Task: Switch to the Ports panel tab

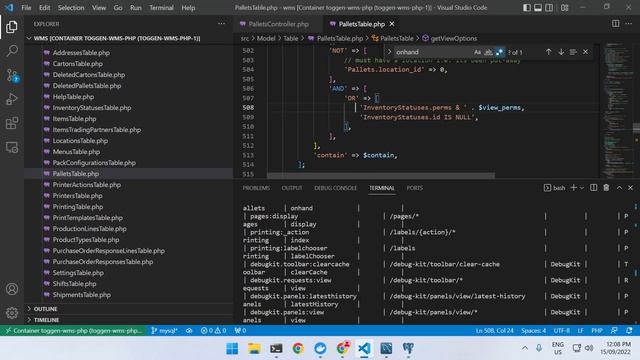Action: 414,188
